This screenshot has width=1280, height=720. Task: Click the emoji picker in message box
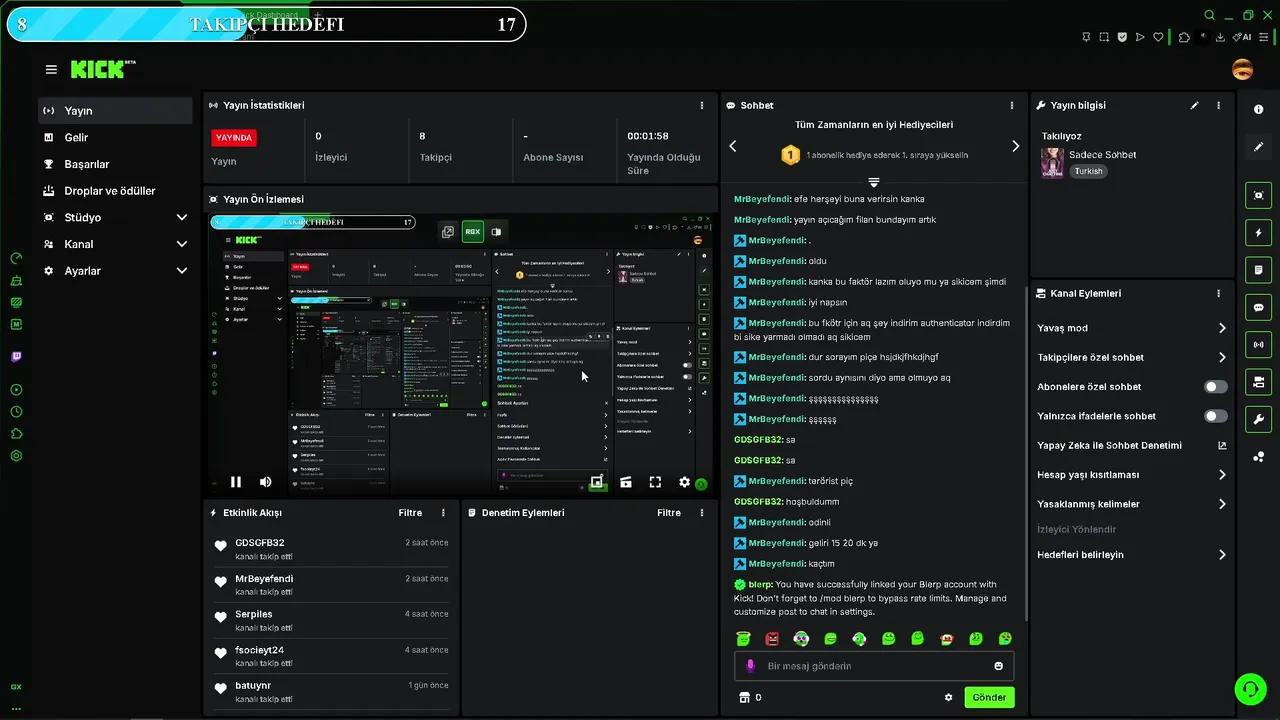tap(998, 666)
